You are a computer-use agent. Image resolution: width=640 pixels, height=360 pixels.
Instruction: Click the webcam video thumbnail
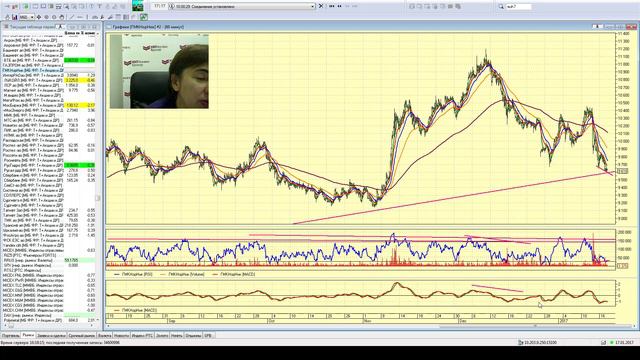[x=159, y=71]
